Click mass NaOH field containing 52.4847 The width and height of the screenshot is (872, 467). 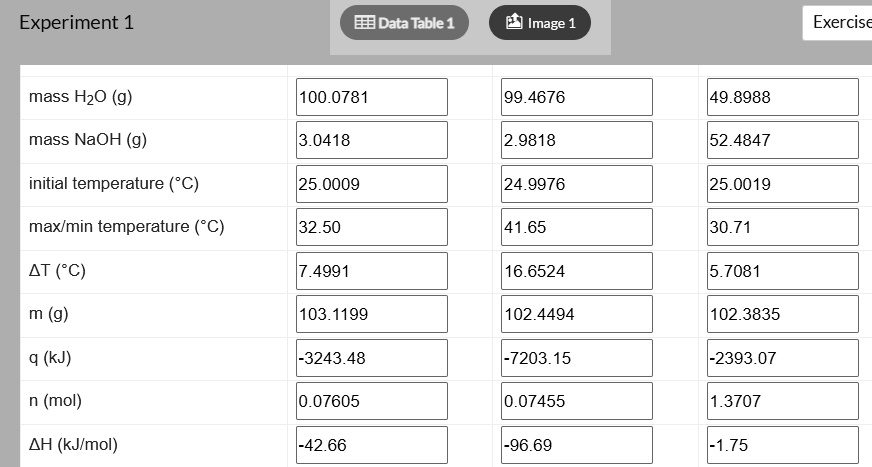tap(782, 140)
